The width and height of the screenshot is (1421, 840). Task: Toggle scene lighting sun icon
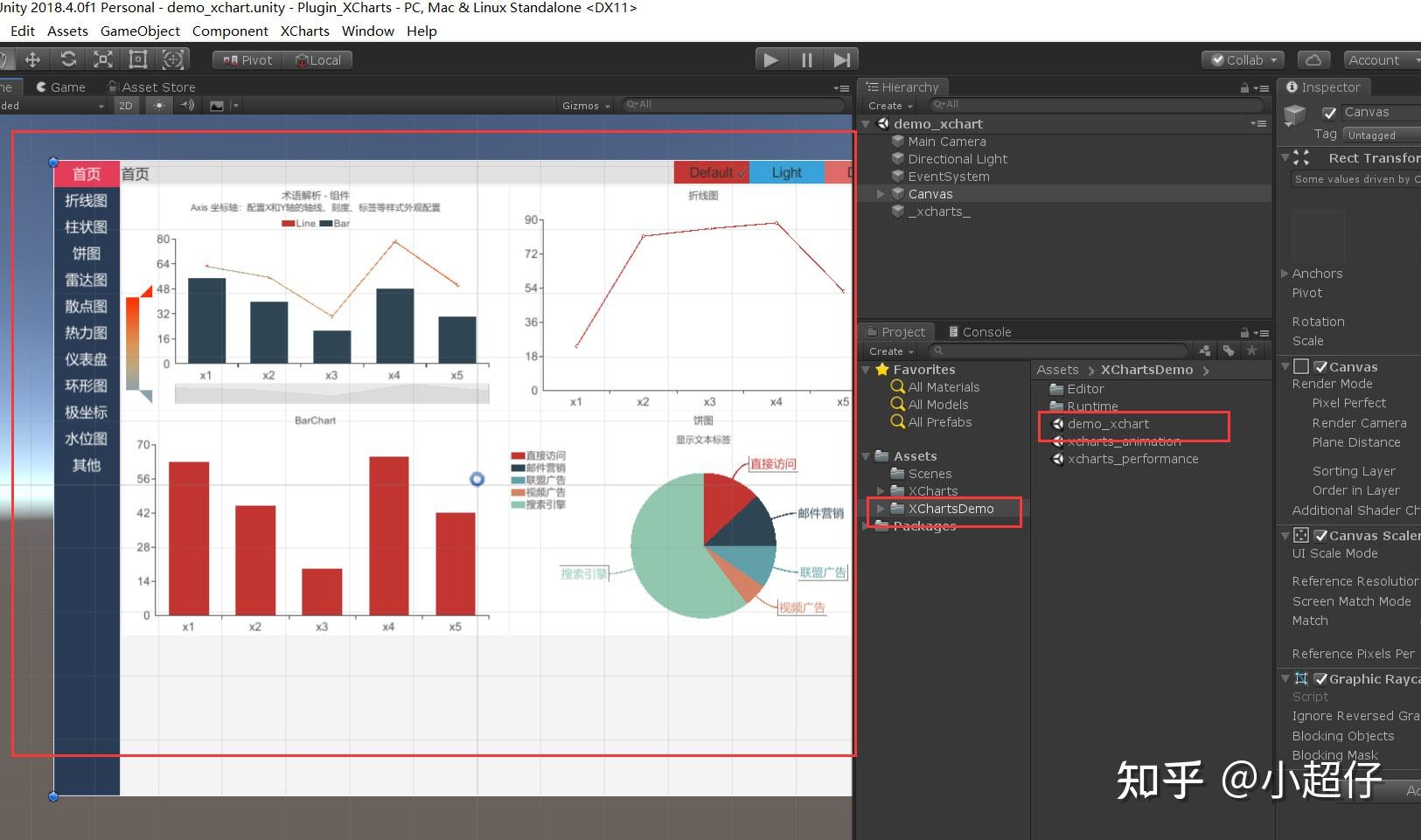pos(158,105)
